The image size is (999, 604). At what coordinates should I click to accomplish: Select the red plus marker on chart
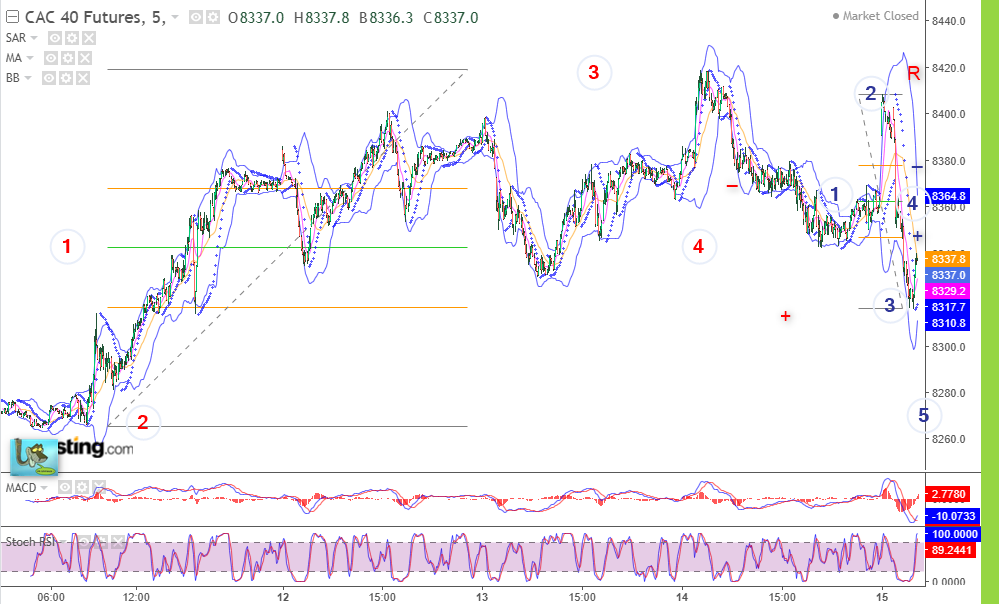786,316
